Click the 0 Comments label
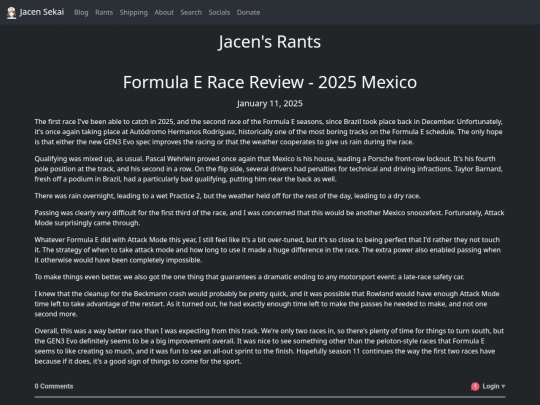540x405 pixels. tap(54, 386)
